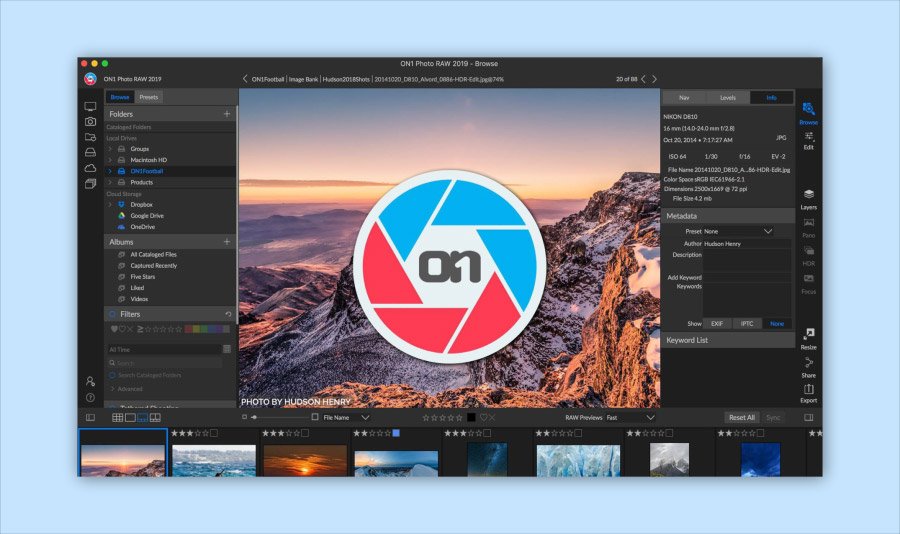Screen dimensions: 900x534
Task: Add a new album with the plus icon
Action: [227, 242]
